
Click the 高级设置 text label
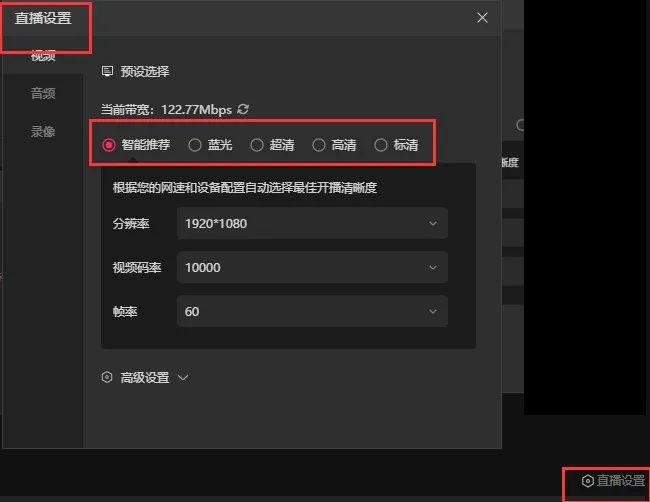click(145, 378)
